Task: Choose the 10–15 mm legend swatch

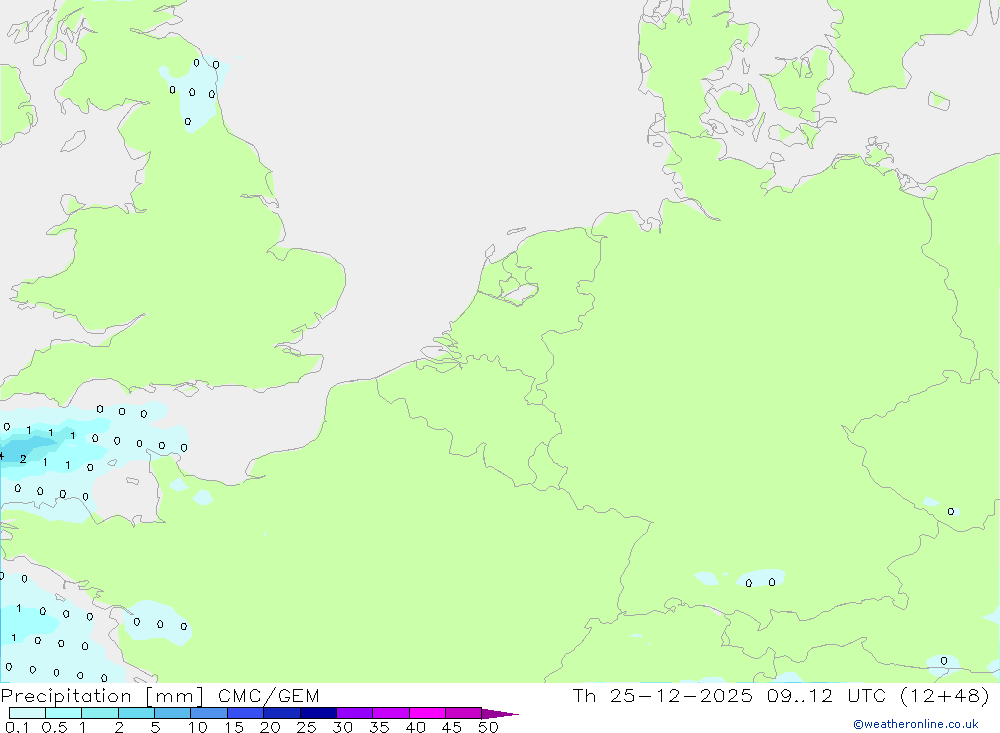Action: (209, 713)
